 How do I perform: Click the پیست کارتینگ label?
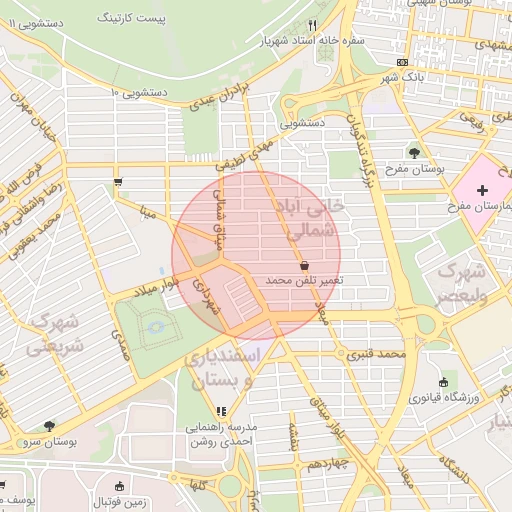click(x=131, y=18)
